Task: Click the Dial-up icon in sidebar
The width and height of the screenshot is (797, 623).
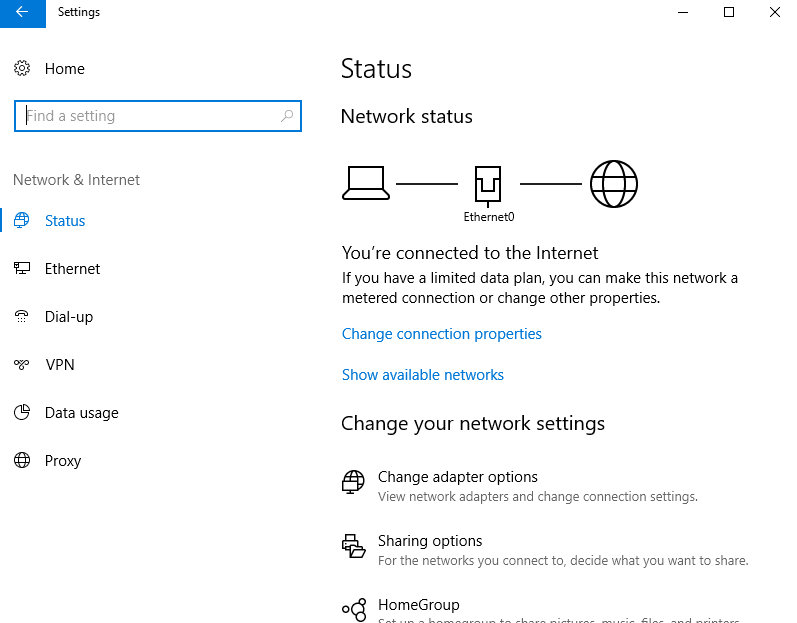Action: 22,317
